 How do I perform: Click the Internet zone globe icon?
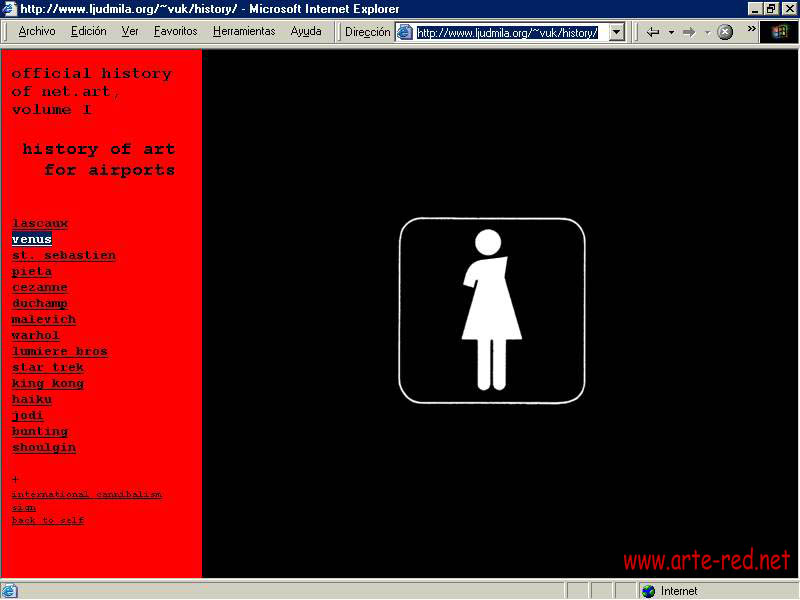click(649, 591)
